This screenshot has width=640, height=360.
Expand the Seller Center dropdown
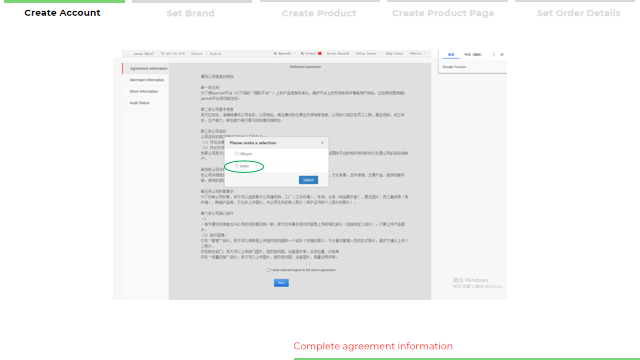[368, 53]
